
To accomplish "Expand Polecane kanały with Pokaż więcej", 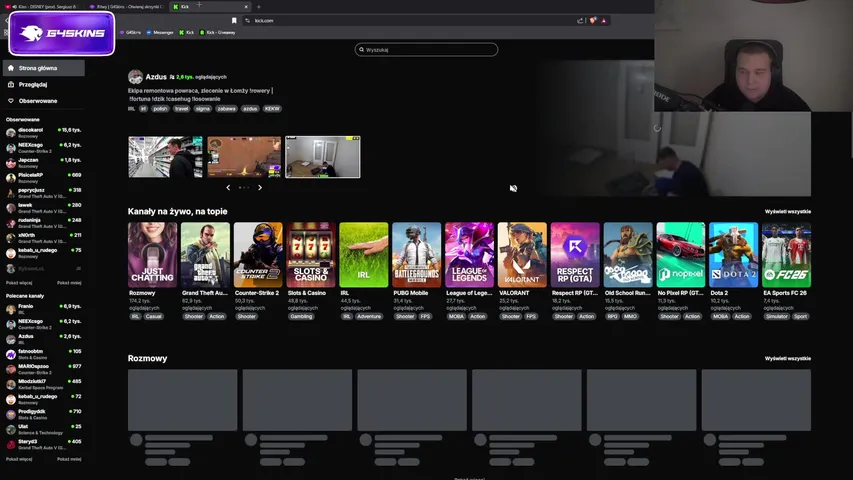I will coord(19,459).
